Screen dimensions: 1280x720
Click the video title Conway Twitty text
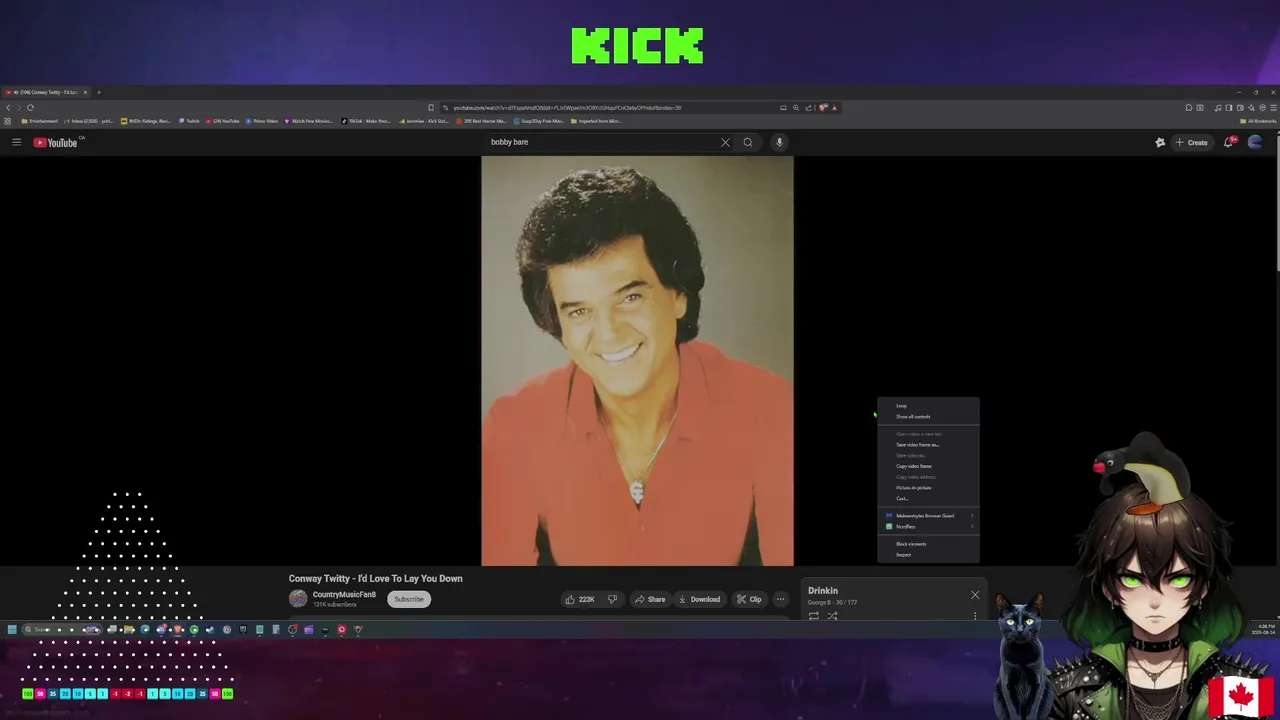tap(376, 578)
